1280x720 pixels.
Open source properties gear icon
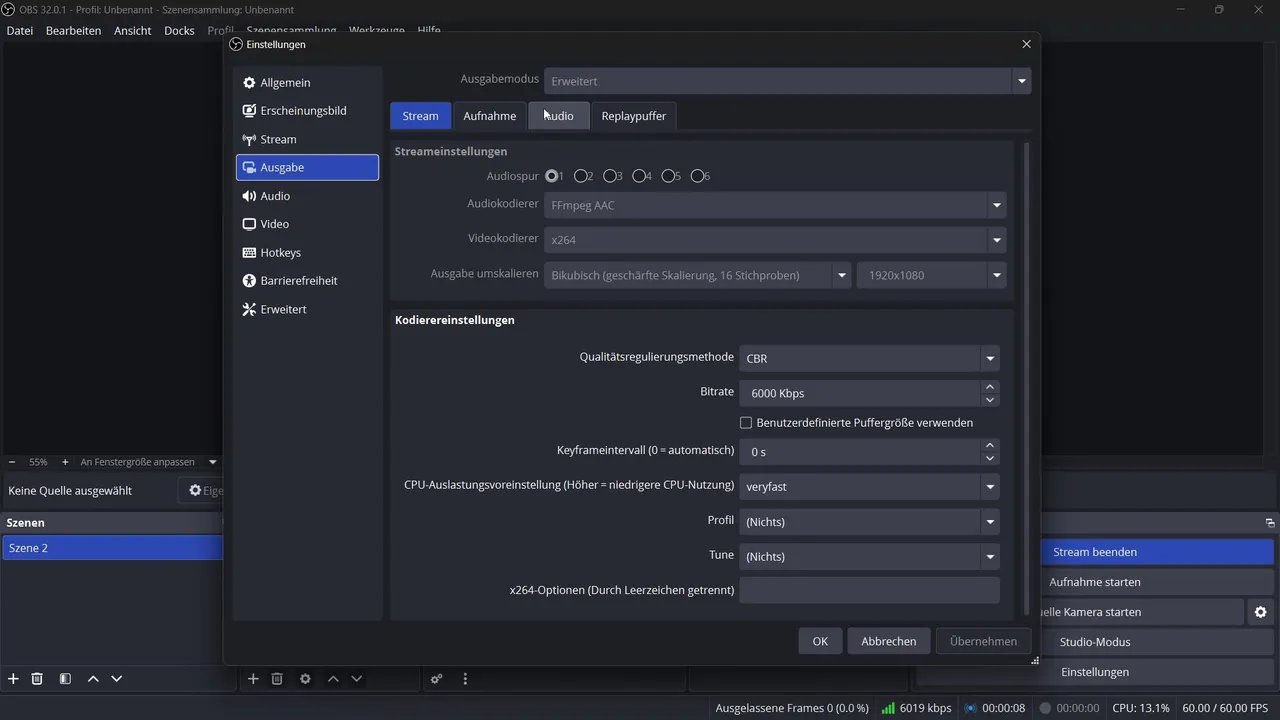coord(305,679)
